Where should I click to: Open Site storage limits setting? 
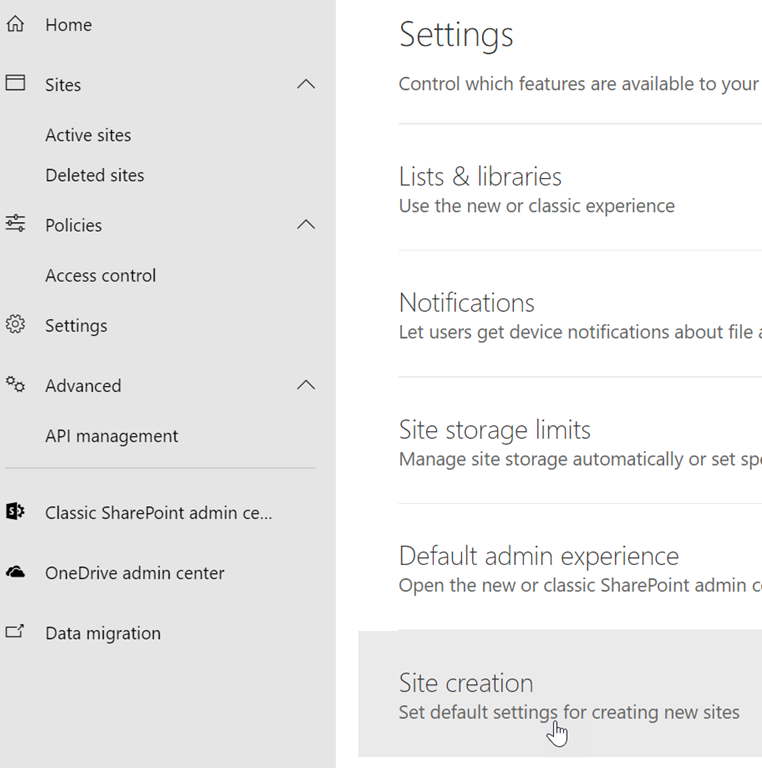tap(494, 431)
